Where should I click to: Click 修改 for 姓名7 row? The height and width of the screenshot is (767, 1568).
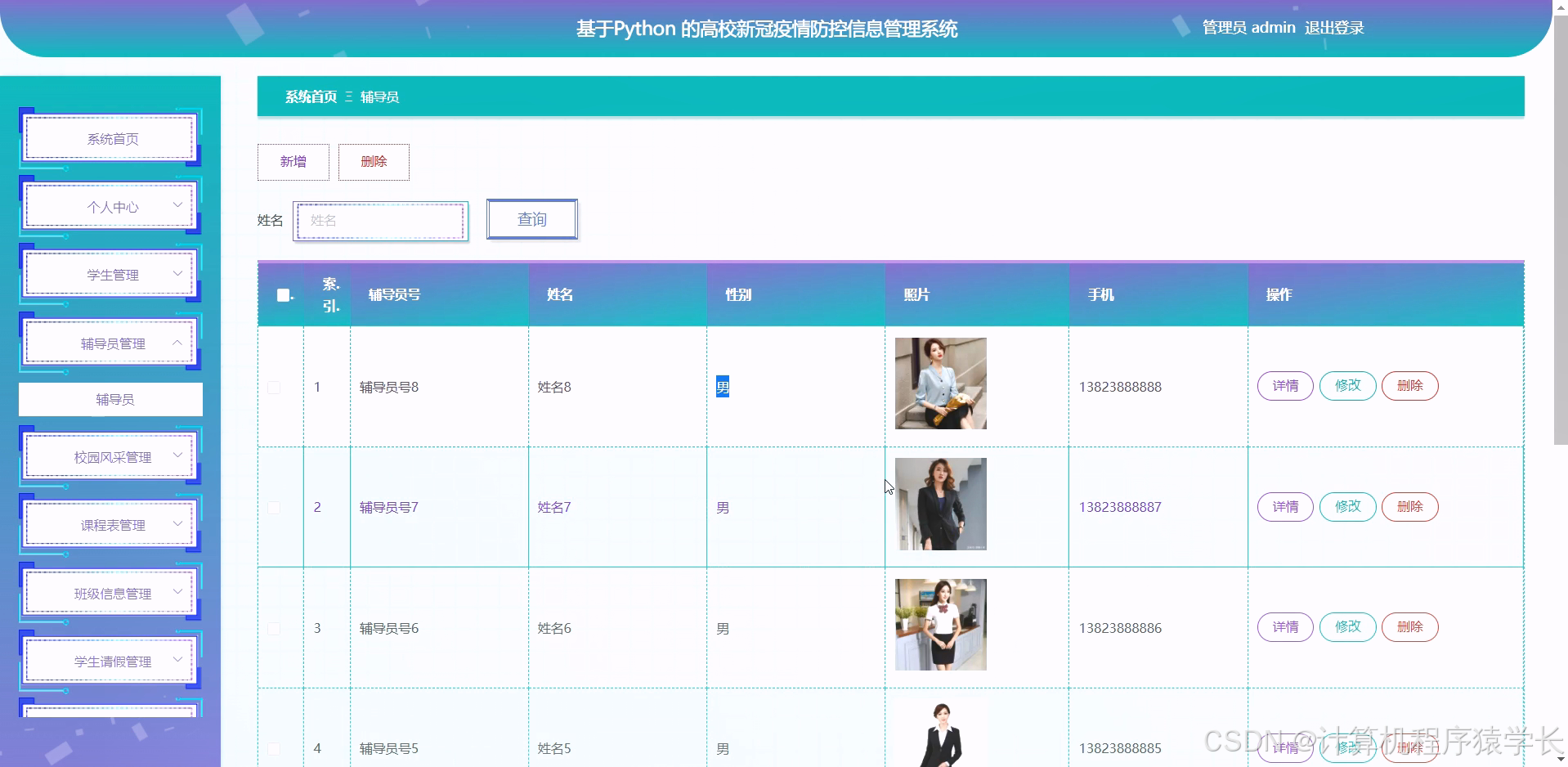pyautogui.click(x=1348, y=507)
